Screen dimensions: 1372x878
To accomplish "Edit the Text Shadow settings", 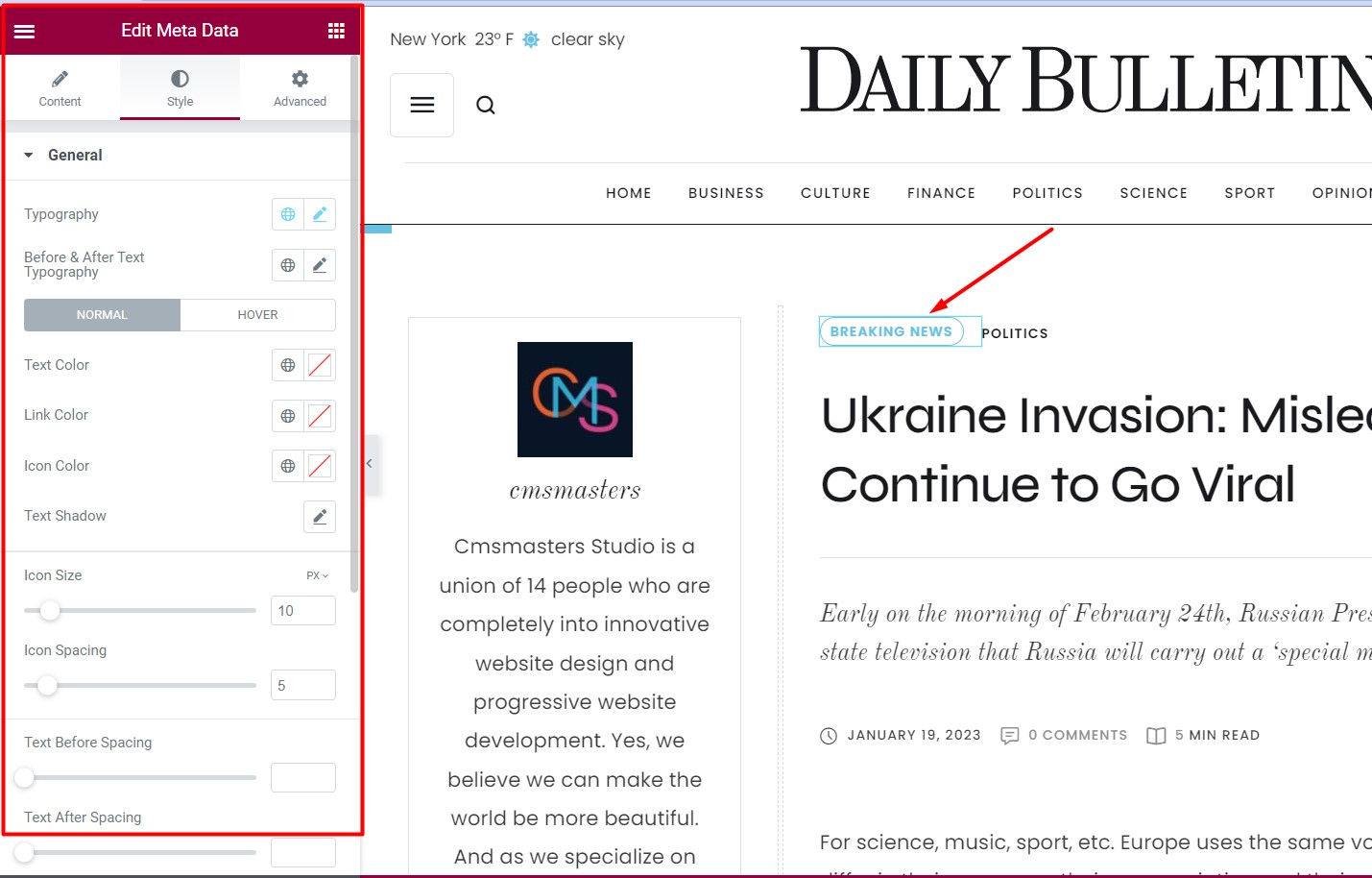I will 320,517.
